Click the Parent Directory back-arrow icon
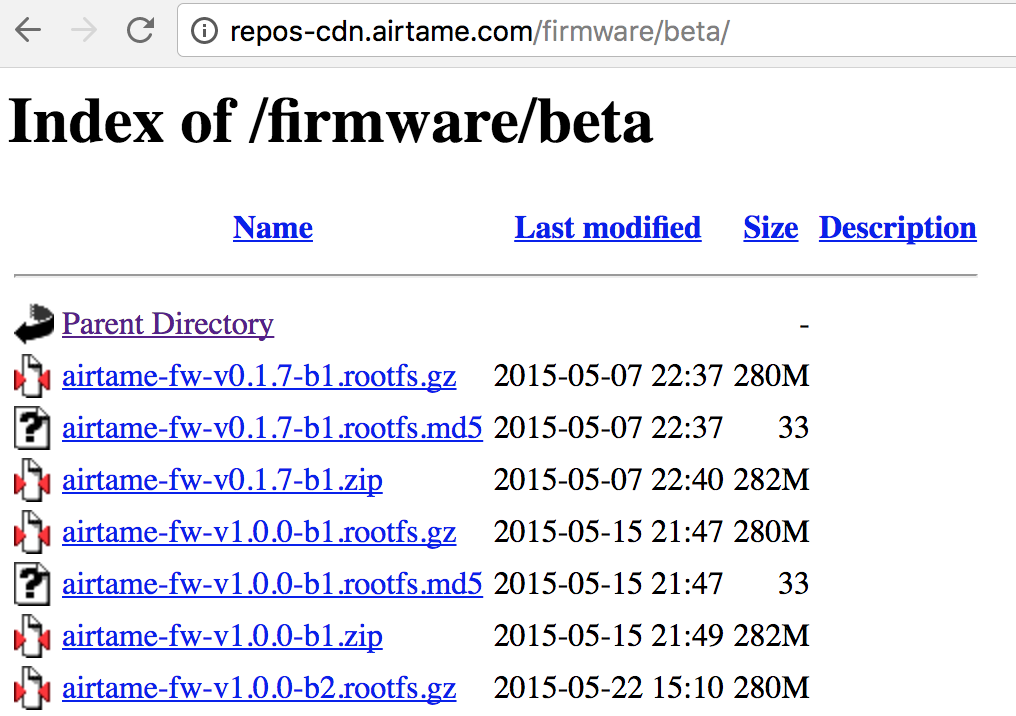The height and width of the screenshot is (716, 1016). (34, 323)
